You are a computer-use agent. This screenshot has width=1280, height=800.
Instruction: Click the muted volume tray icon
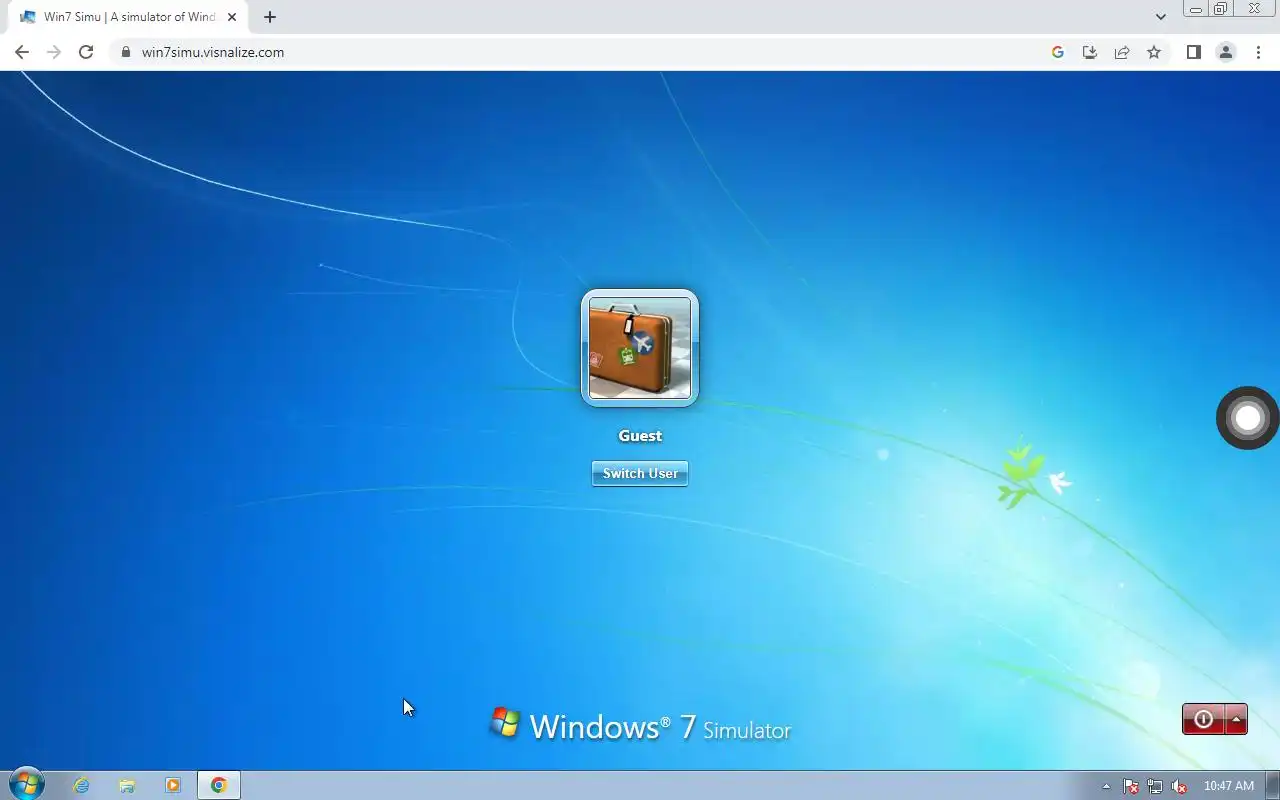[1179, 786]
